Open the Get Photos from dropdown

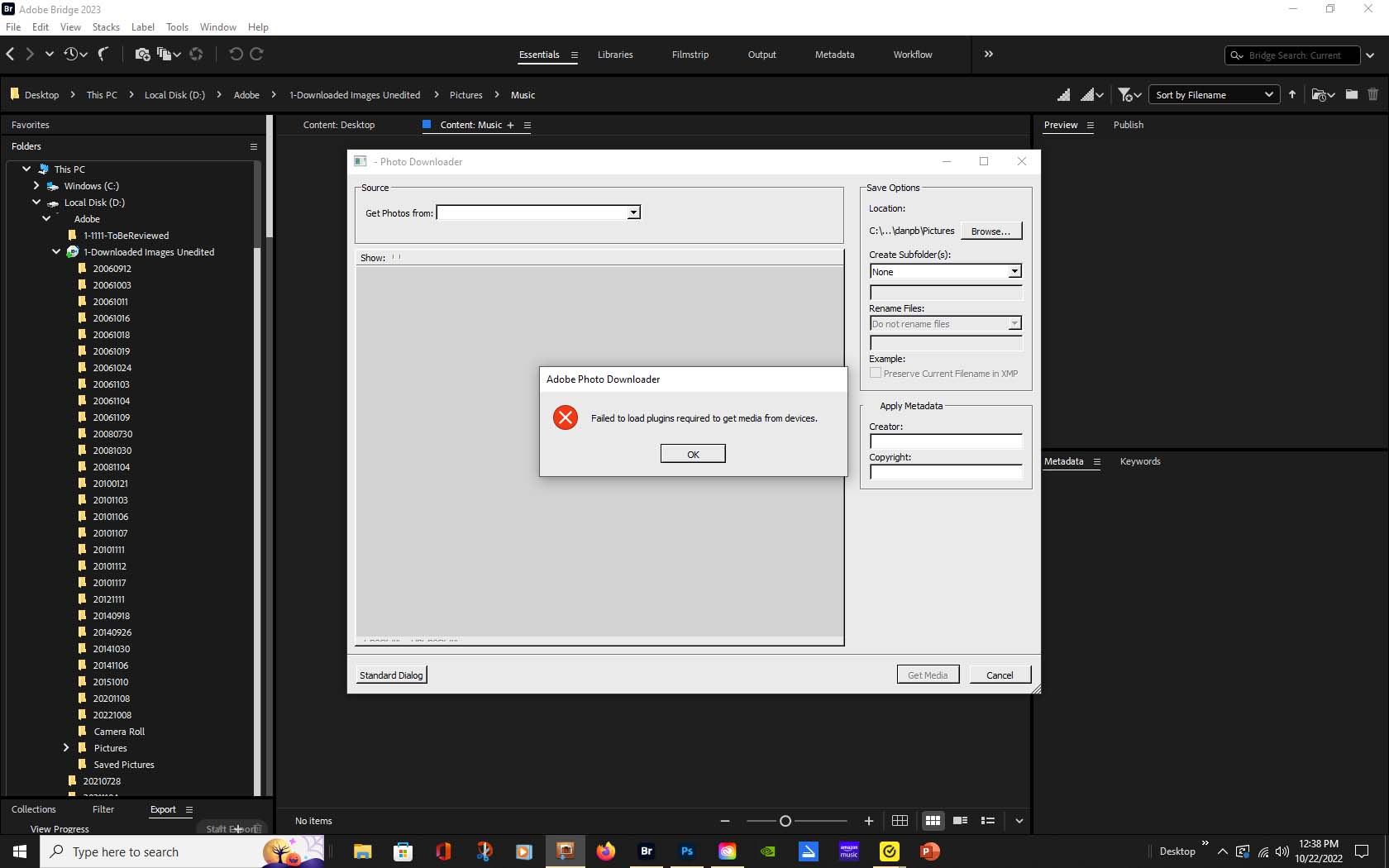(633, 213)
